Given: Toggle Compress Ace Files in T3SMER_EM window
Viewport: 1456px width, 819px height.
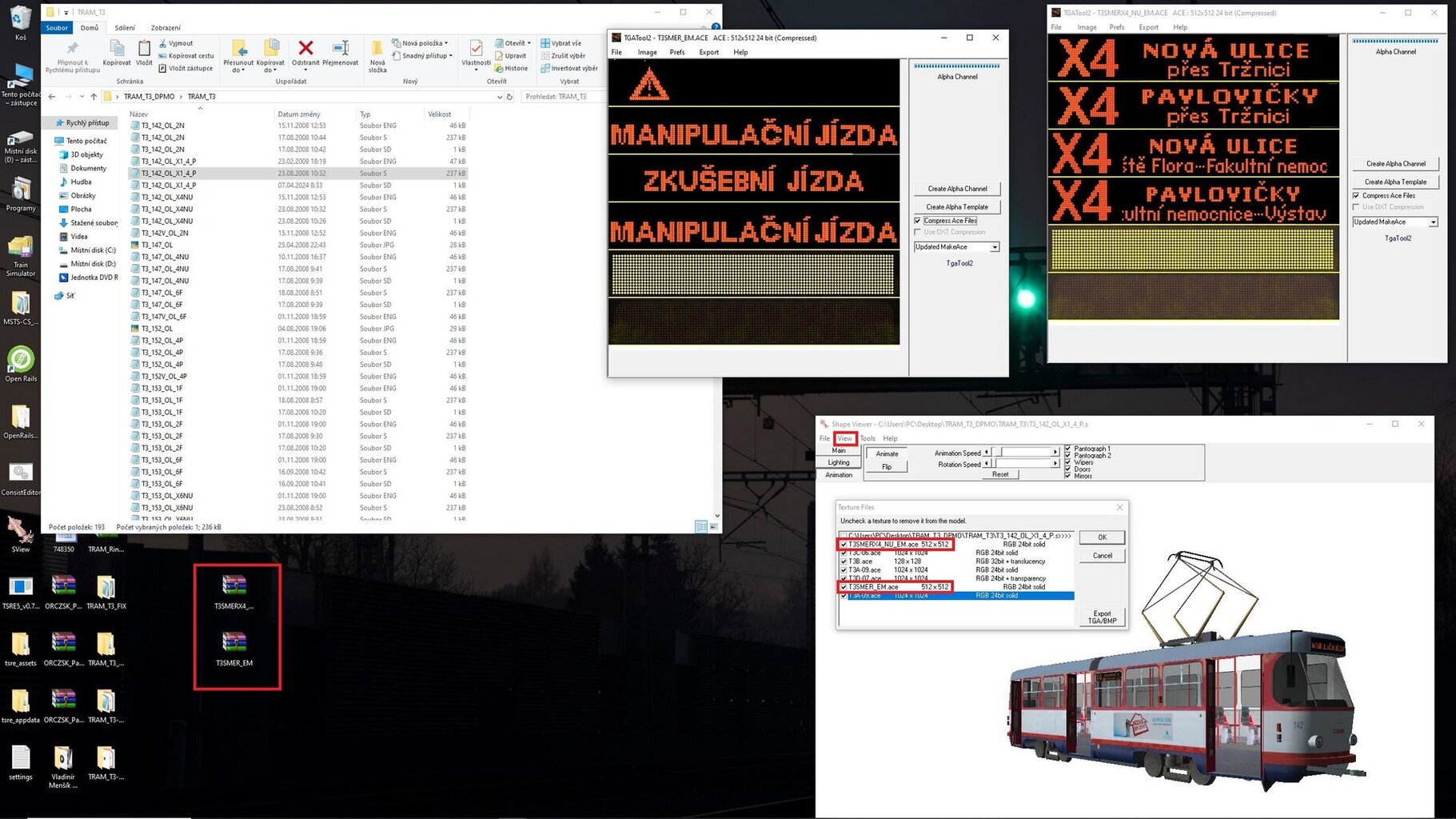Looking at the screenshot, I should [x=918, y=221].
